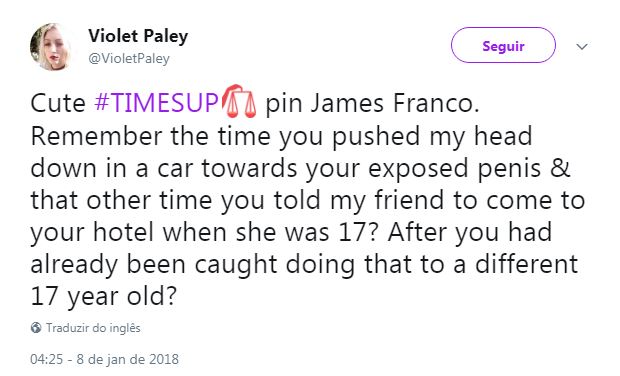This screenshot has height=376, width=620.
Task: Click the final line 17 year old?
Action: coord(103,296)
